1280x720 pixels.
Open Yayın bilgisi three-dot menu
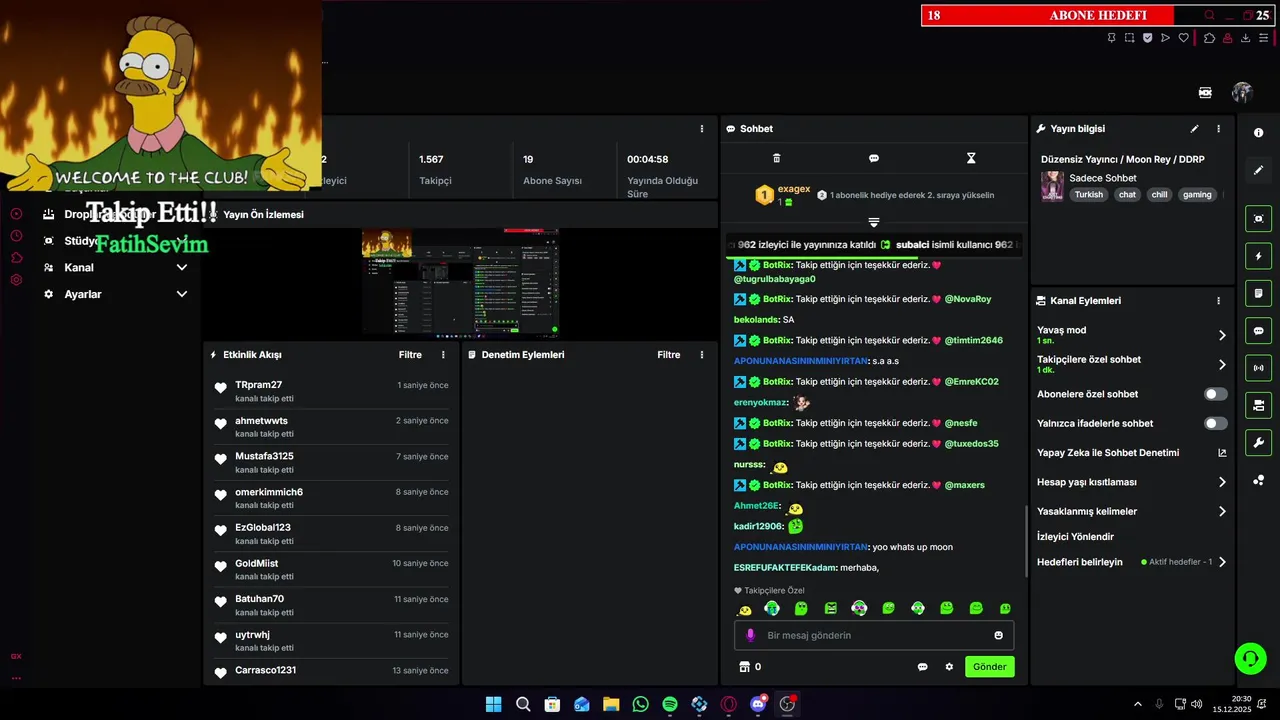[x=1218, y=129]
